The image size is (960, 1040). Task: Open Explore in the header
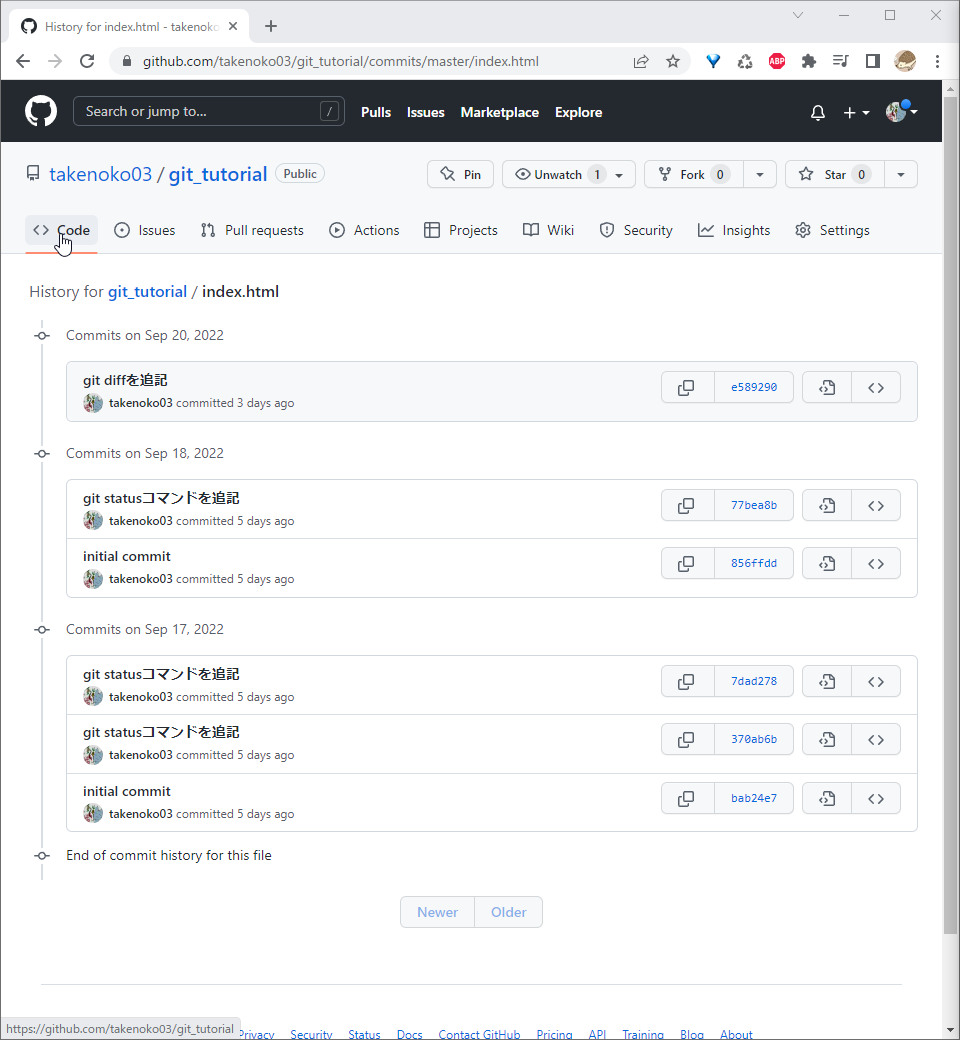coord(579,113)
